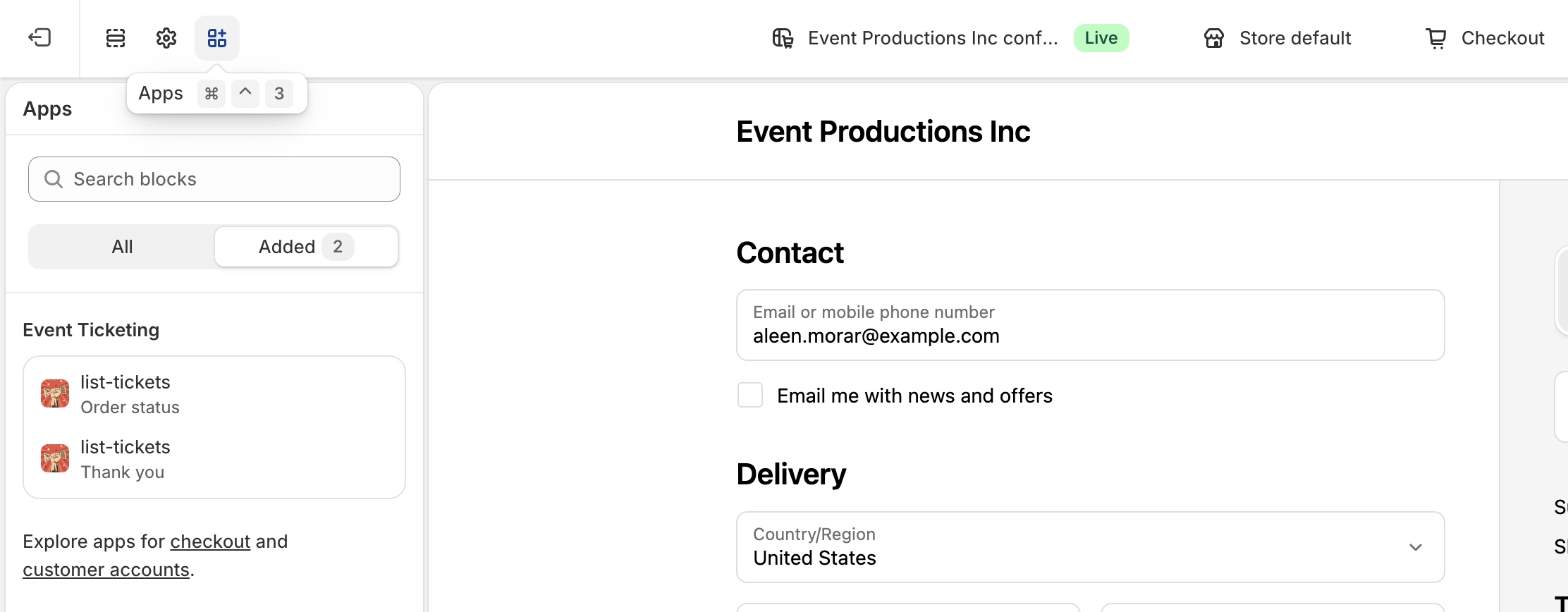Open the Sections panel icon
Screen dimensions: 1568x612
click(116, 38)
